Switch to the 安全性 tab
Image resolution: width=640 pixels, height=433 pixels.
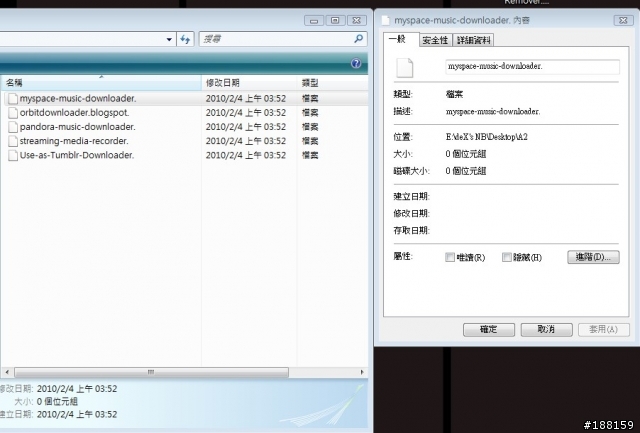pyautogui.click(x=436, y=40)
